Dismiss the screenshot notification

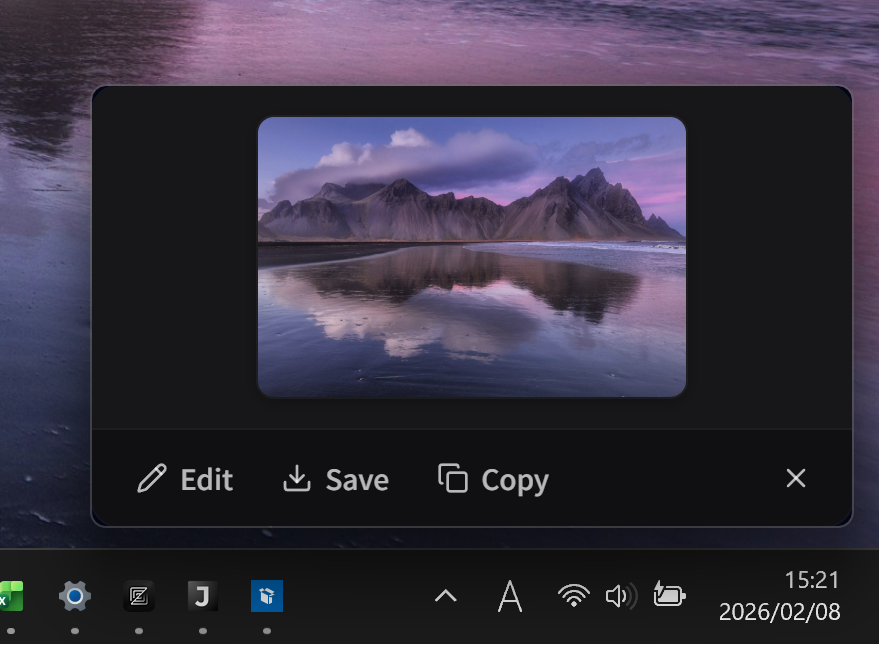click(795, 478)
